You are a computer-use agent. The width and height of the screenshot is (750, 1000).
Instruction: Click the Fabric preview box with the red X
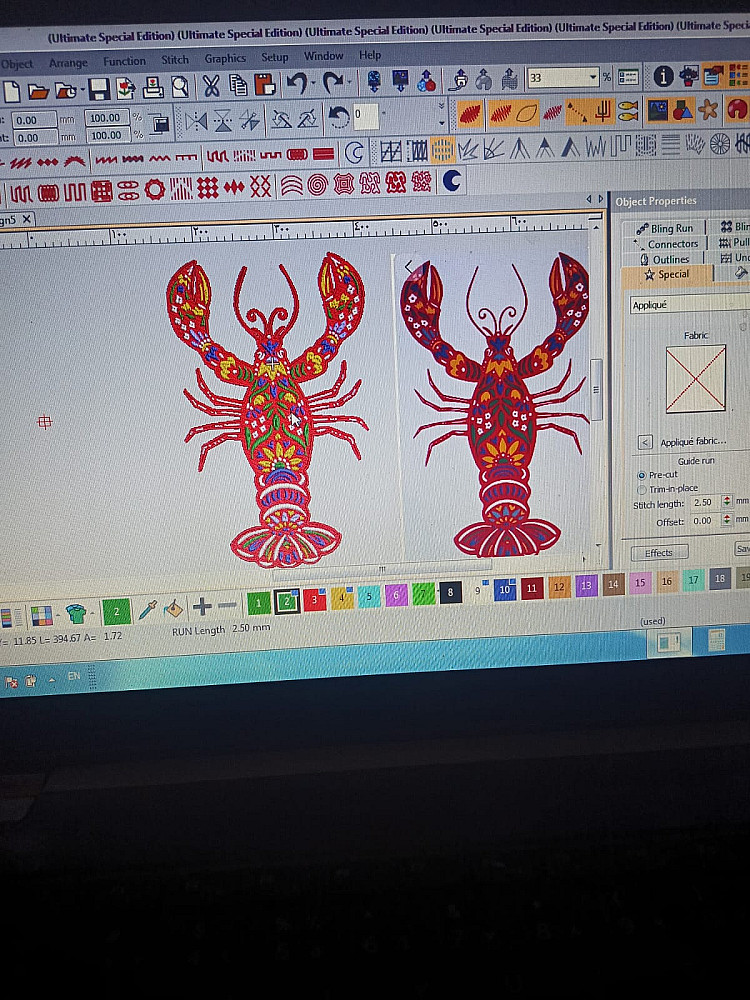click(x=695, y=379)
